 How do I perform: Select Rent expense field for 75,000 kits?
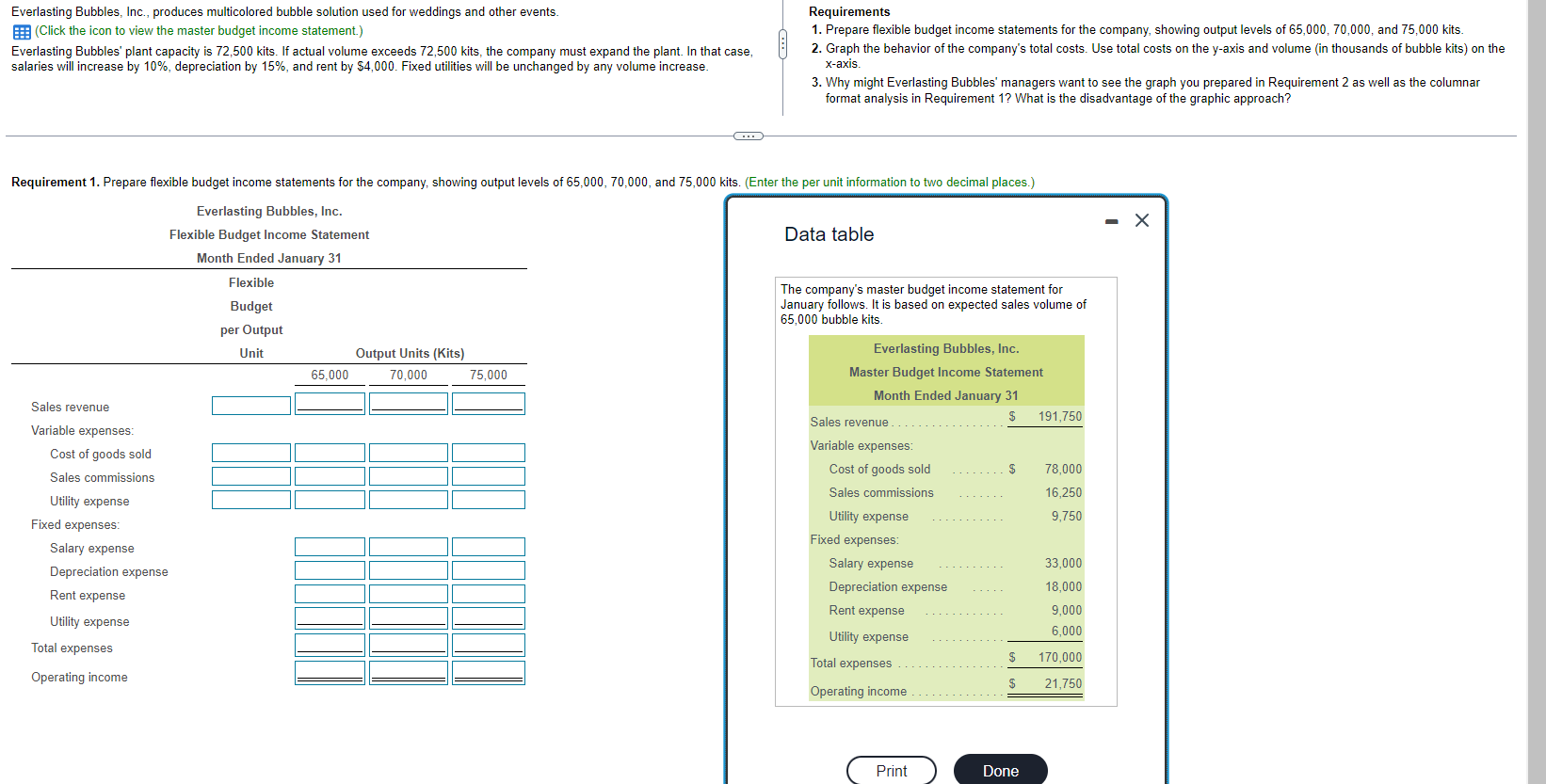[x=489, y=594]
